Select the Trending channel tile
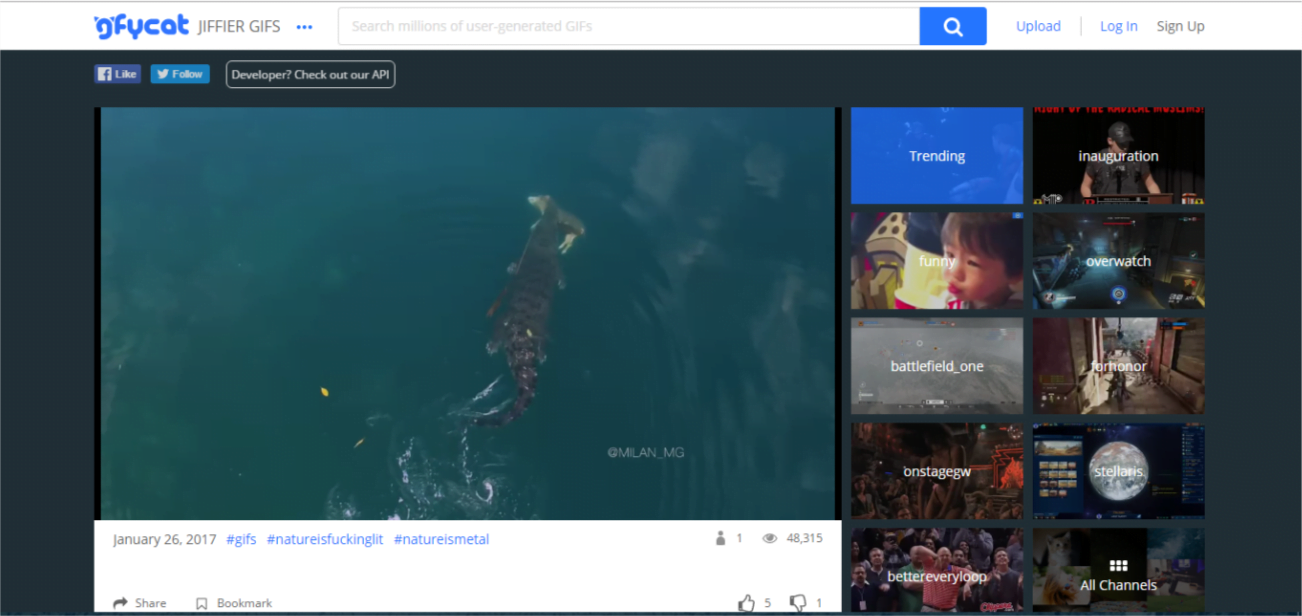 937,156
